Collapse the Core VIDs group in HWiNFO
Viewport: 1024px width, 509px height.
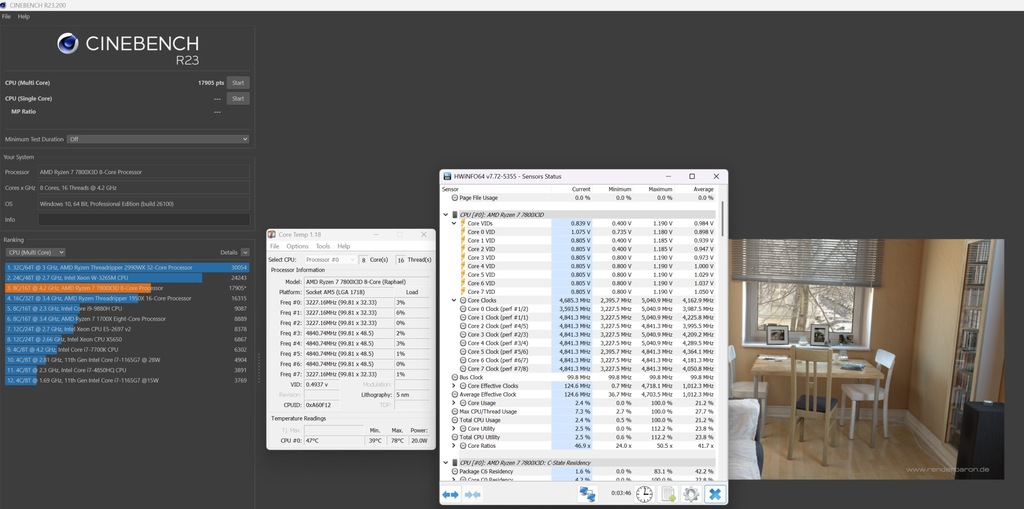454,223
